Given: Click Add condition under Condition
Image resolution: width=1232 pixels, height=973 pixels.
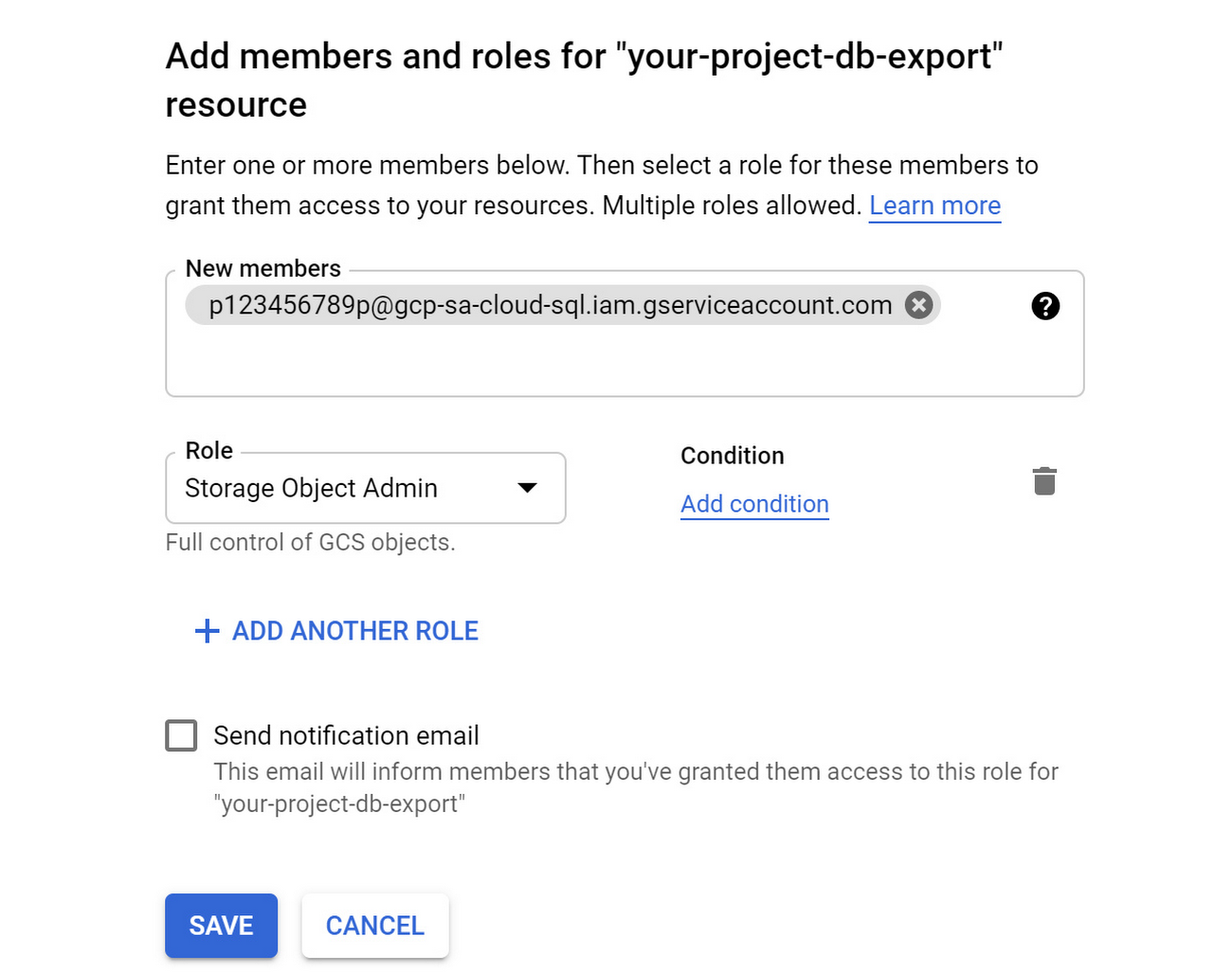Looking at the screenshot, I should tap(754, 503).
